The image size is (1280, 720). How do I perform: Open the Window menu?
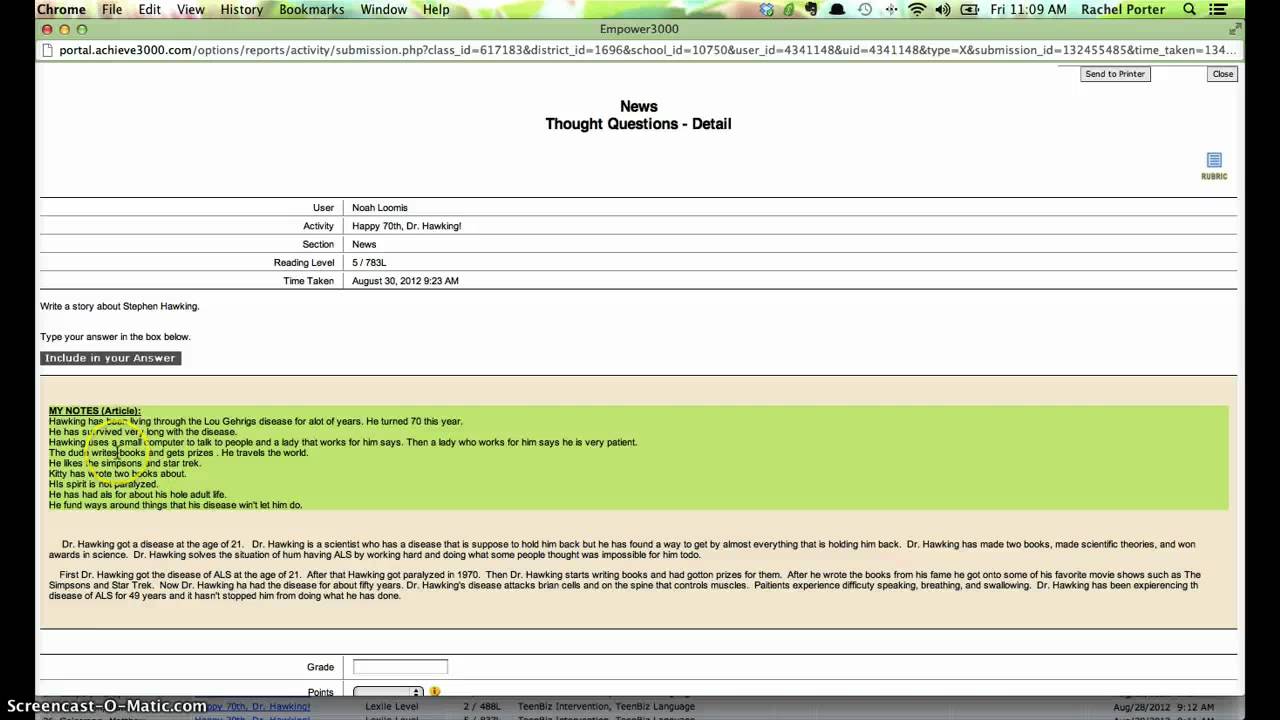[x=384, y=9]
